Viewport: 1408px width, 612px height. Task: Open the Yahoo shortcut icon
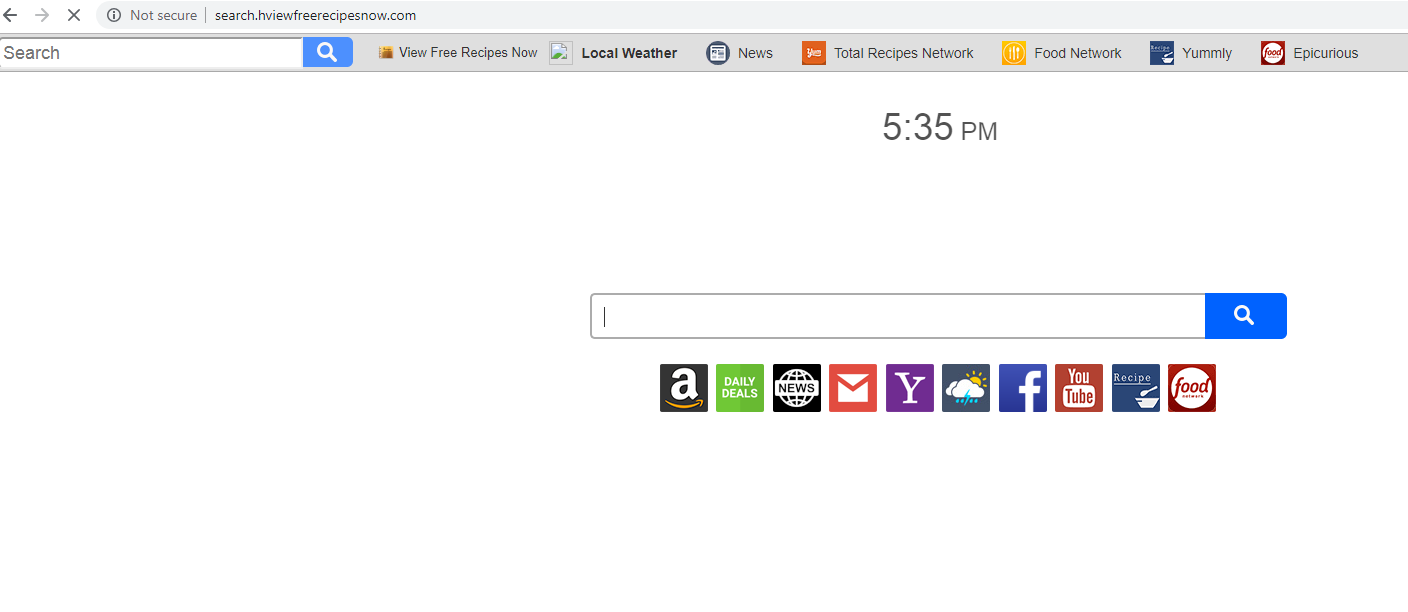click(x=910, y=388)
